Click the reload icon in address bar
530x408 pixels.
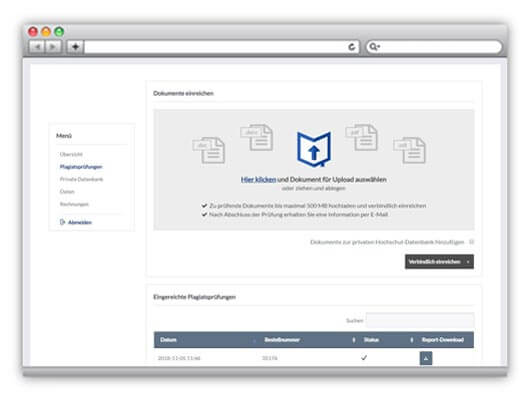coord(352,47)
